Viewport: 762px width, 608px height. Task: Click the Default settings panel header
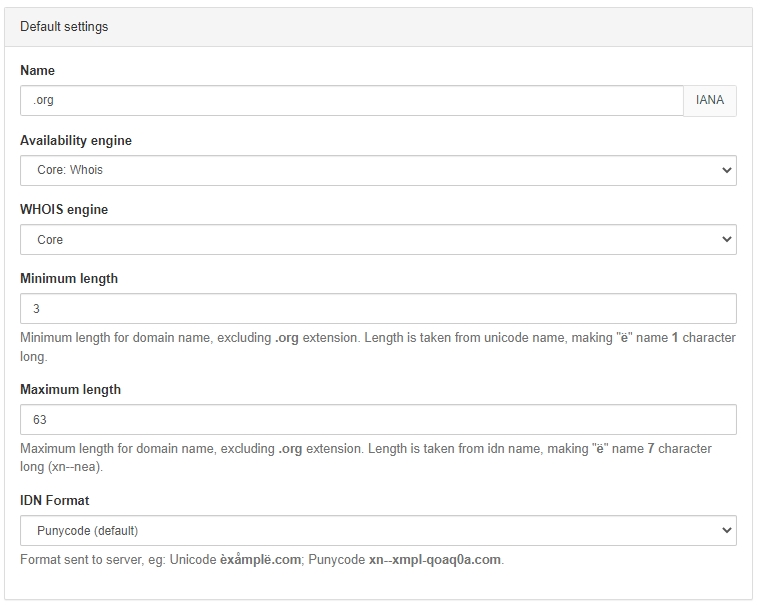point(378,27)
